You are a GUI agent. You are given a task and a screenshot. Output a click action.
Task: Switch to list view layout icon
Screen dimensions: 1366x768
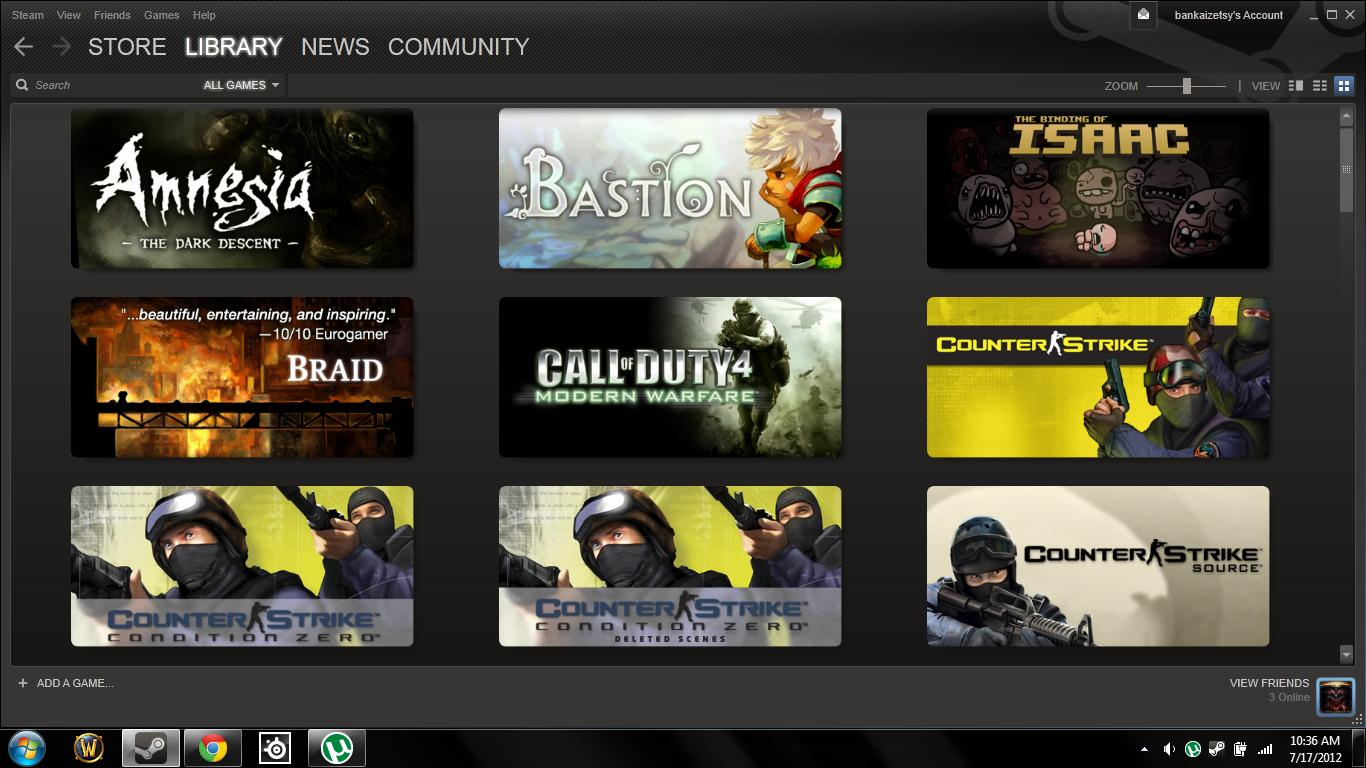pyautogui.click(x=1320, y=86)
